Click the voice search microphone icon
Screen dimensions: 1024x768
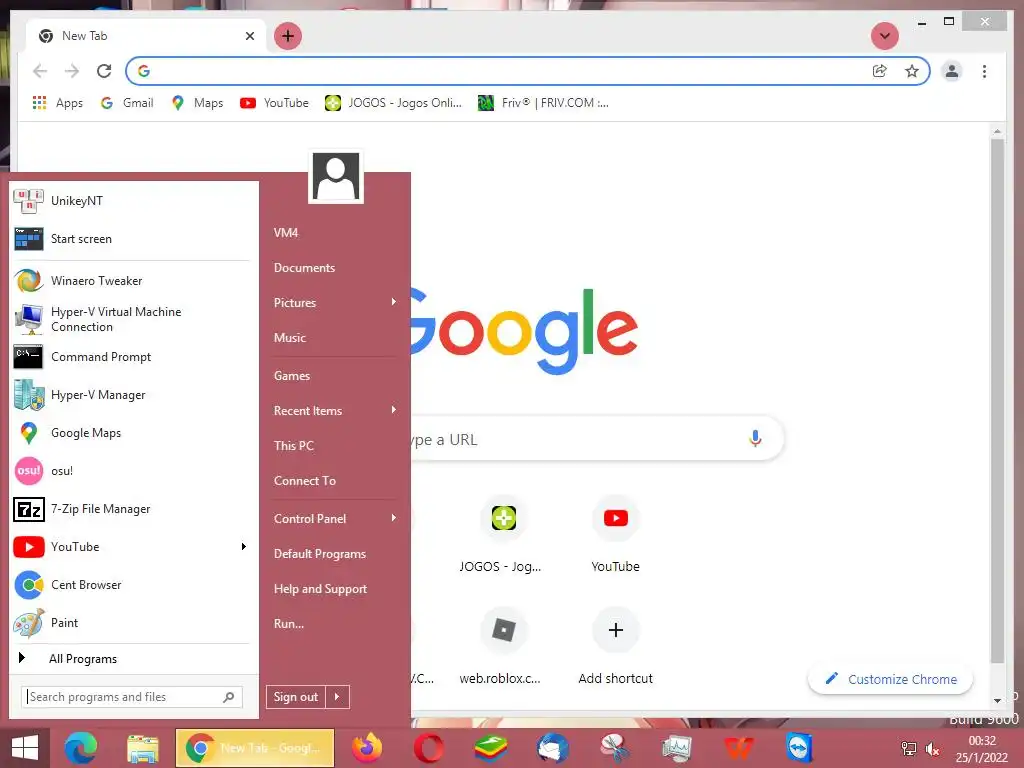(x=755, y=438)
